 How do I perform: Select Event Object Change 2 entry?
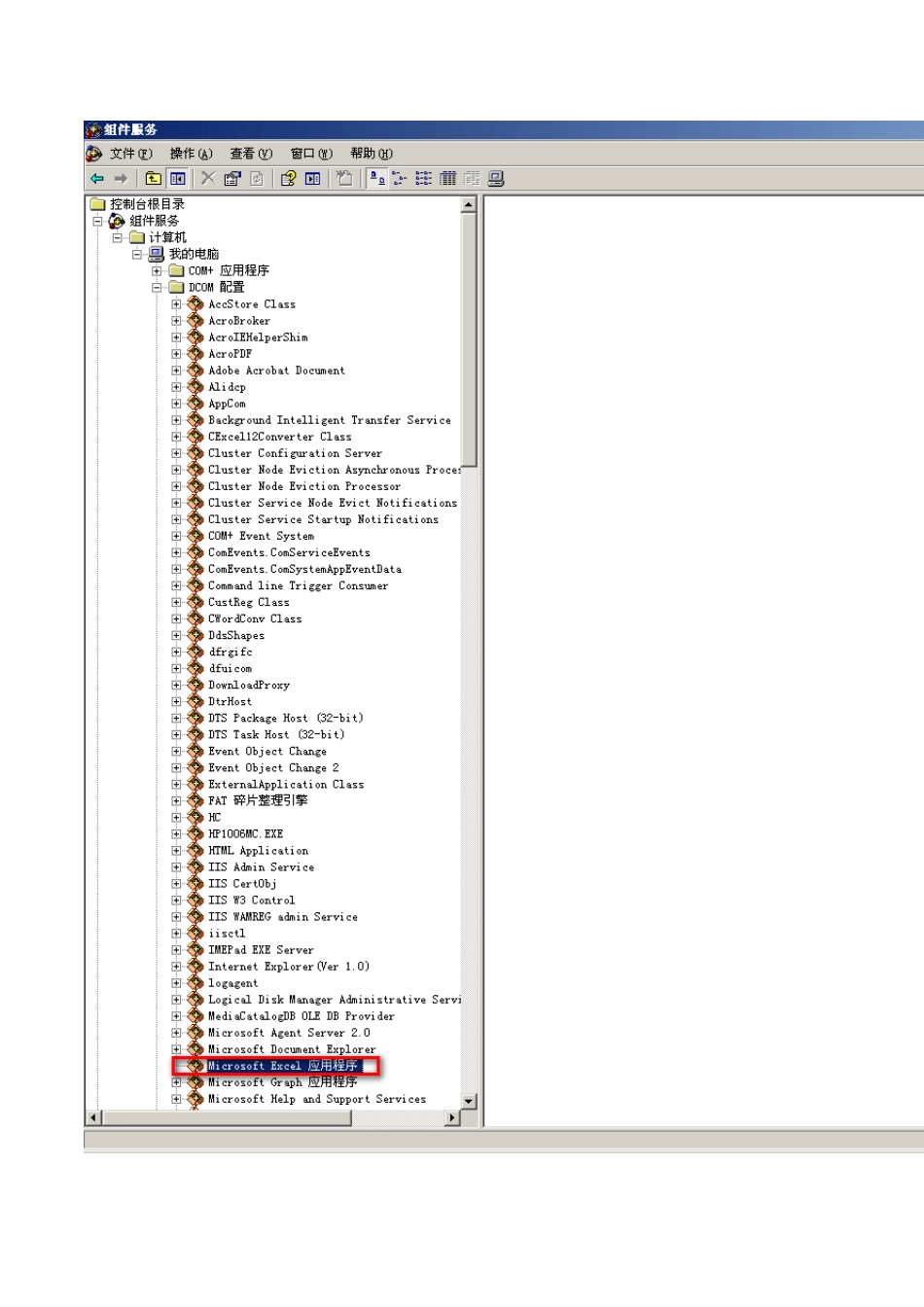273,767
